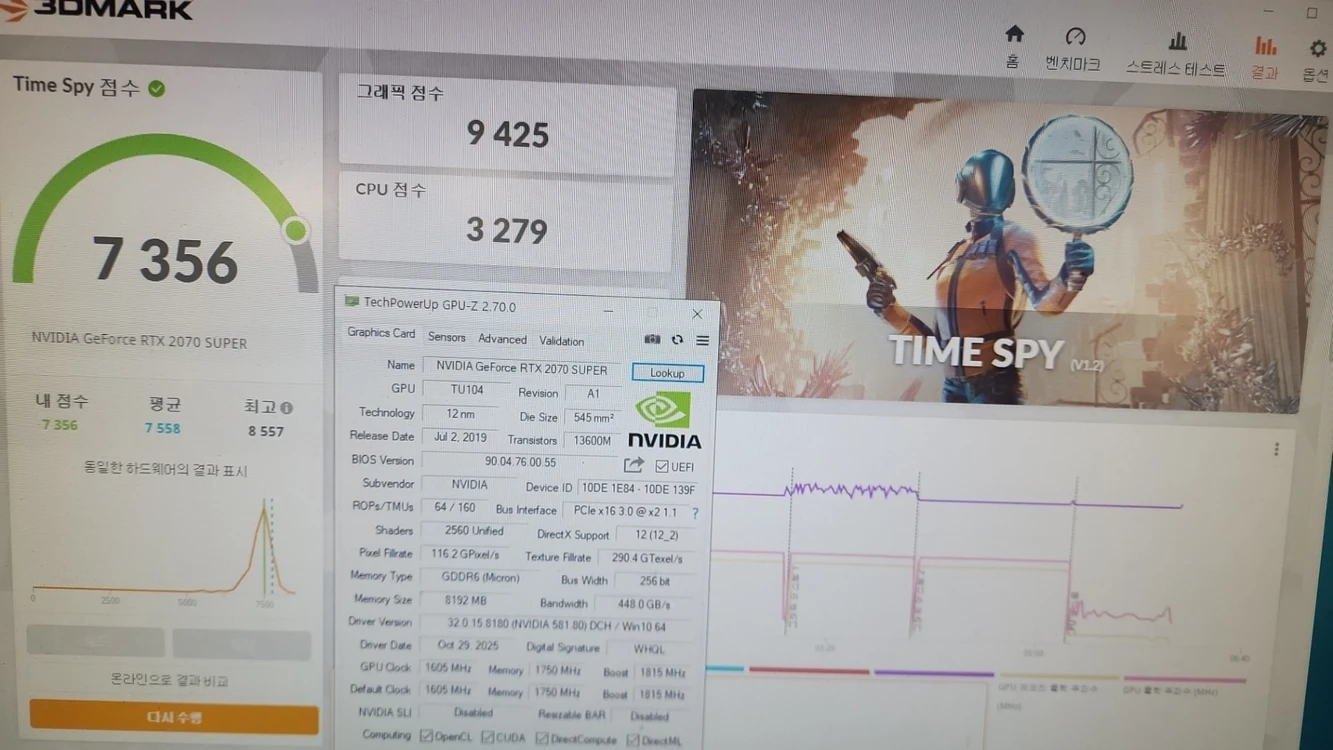Toggle the DirectML checkbox
This screenshot has height=750, width=1333.
pyautogui.click(x=633, y=741)
